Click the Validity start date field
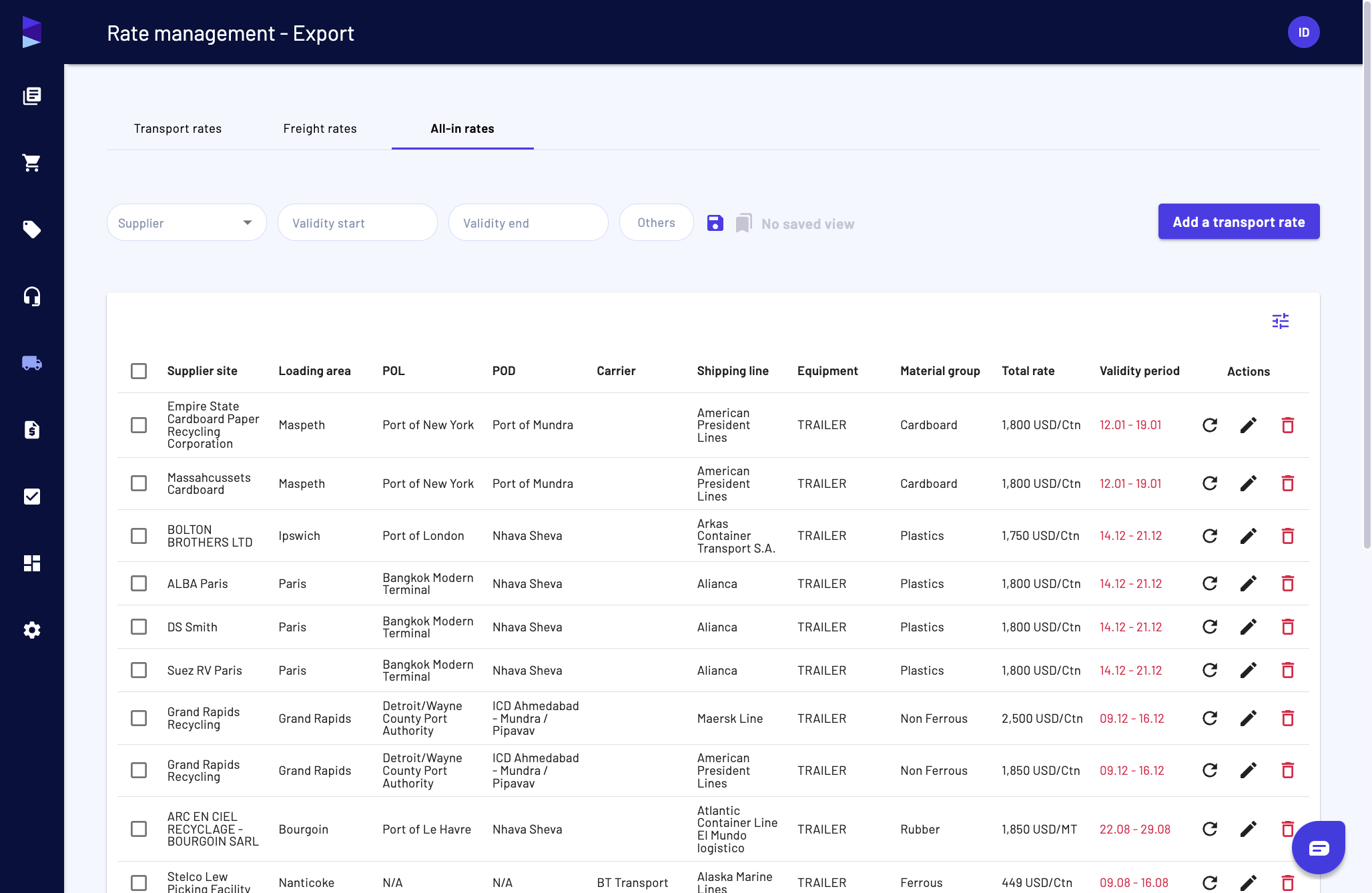Screen dimensions: 1372x893 point(358,222)
